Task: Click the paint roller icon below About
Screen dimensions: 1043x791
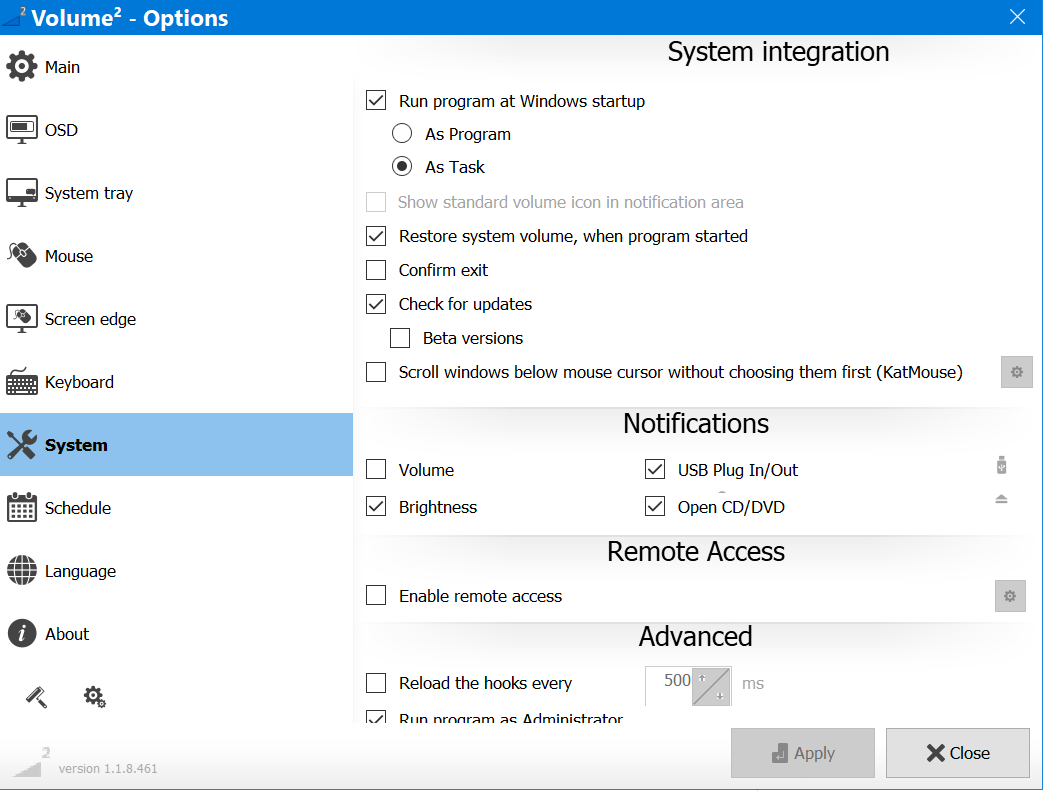Action: tap(37, 697)
